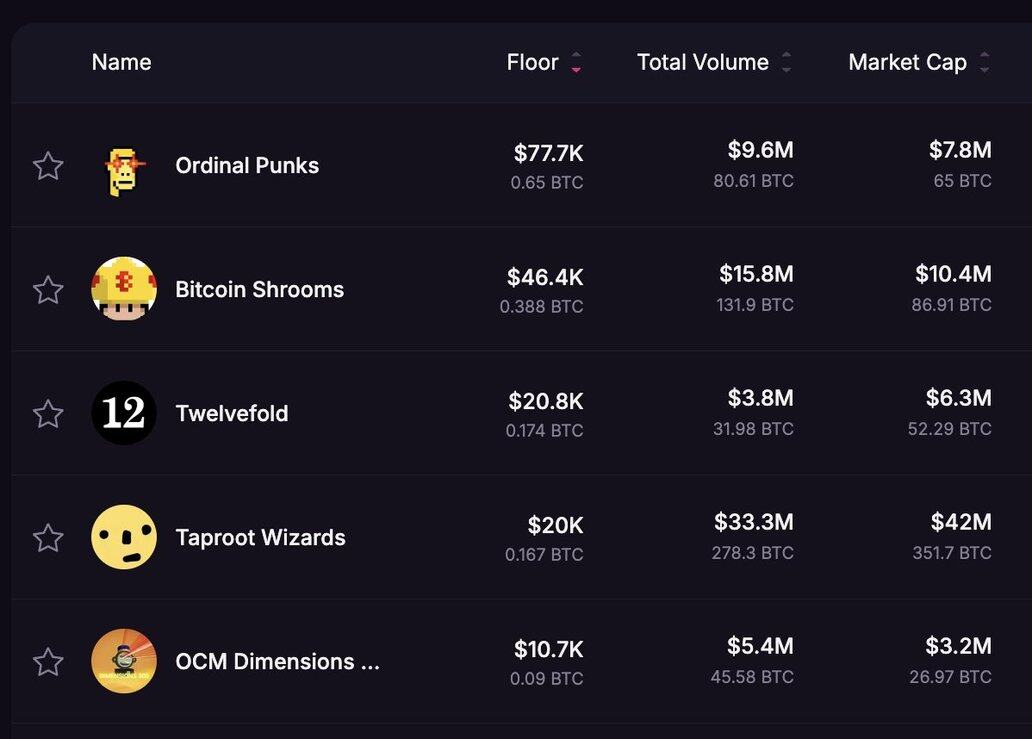
Task: Open the Taproot Wizards collection link
Action: (260, 538)
